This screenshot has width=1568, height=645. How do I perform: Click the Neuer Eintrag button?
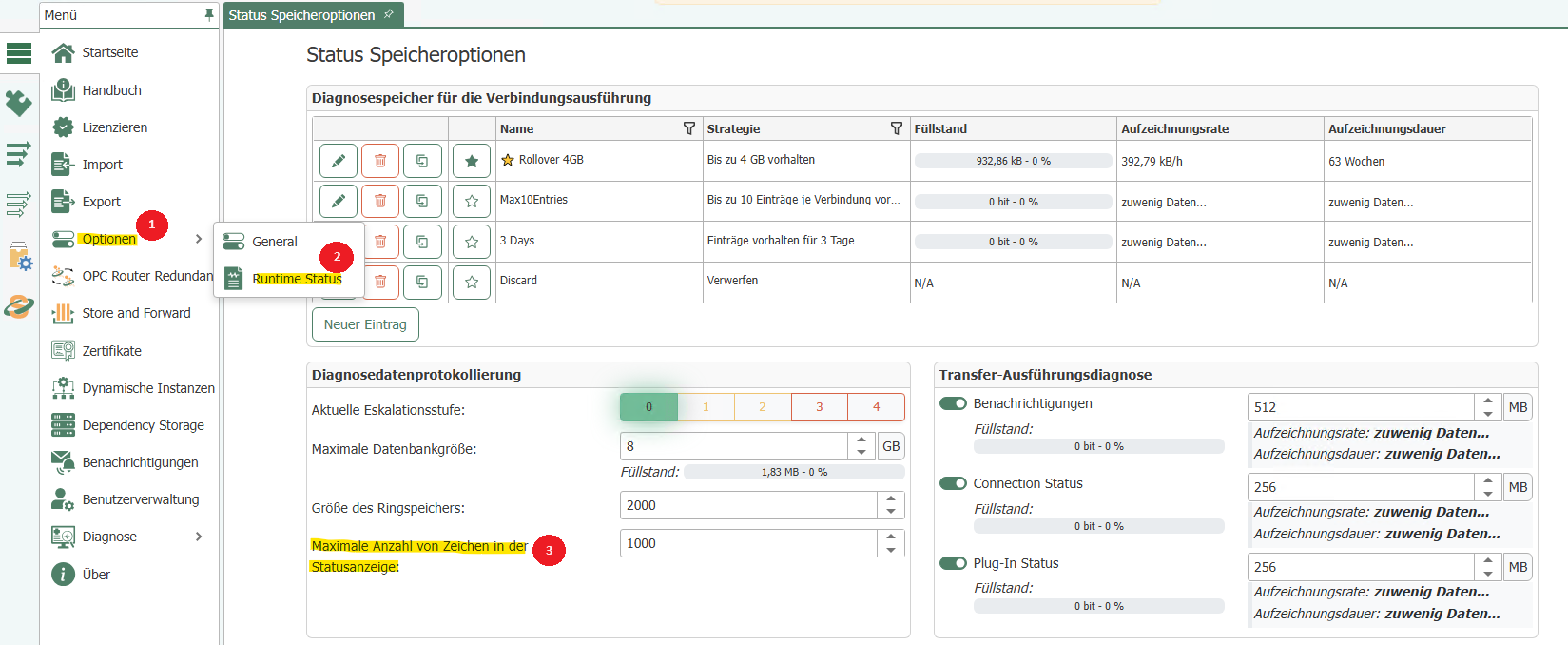[x=365, y=324]
